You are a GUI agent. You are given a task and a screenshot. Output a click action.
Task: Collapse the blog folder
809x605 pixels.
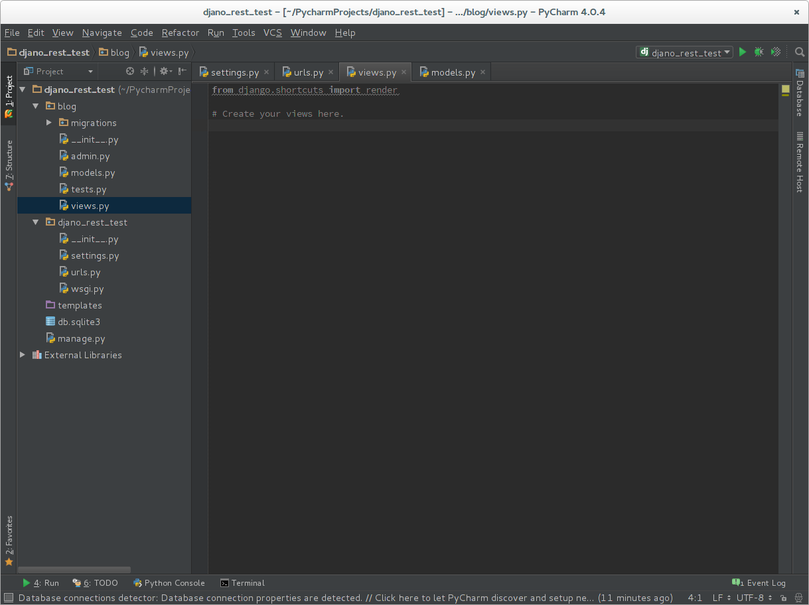(36, 106)
